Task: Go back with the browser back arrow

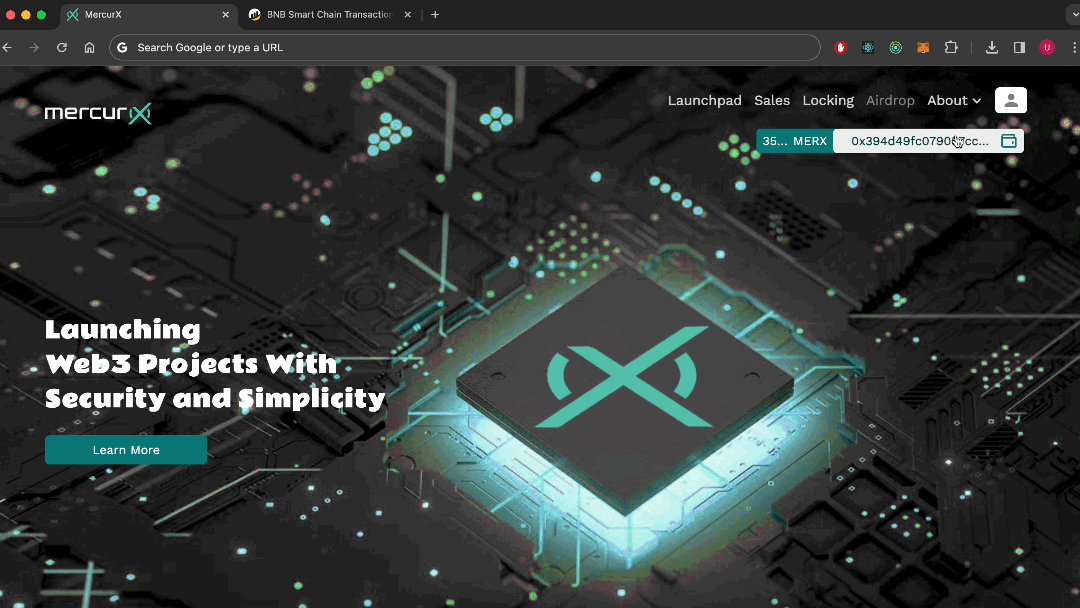Action: tap(8, 48)
